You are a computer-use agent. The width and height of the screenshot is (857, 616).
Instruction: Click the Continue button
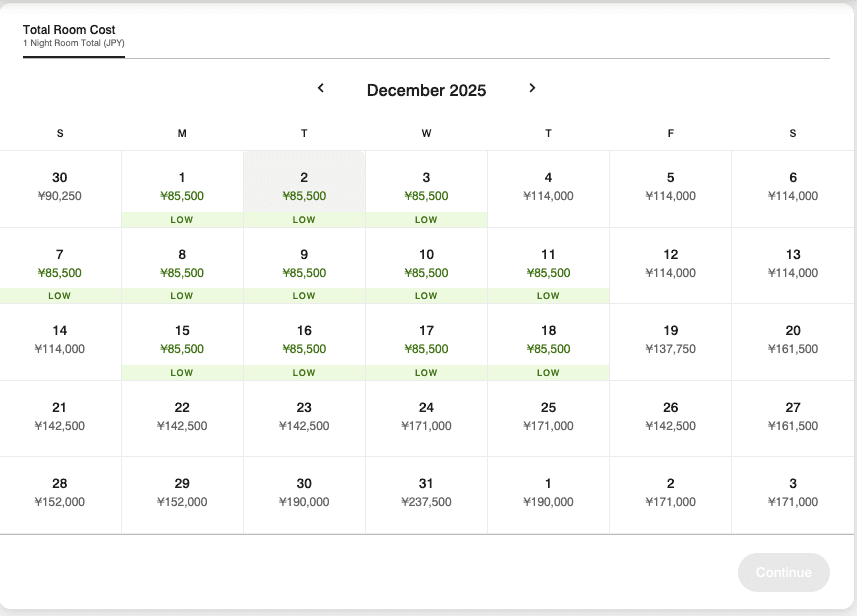point(783,572)
